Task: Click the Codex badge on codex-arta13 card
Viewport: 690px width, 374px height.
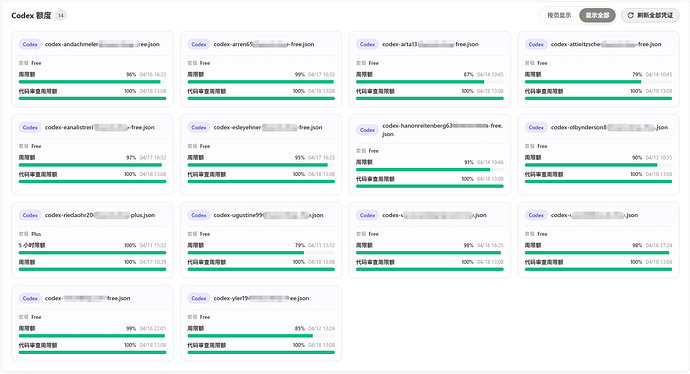Action: (x=367, y=44)
